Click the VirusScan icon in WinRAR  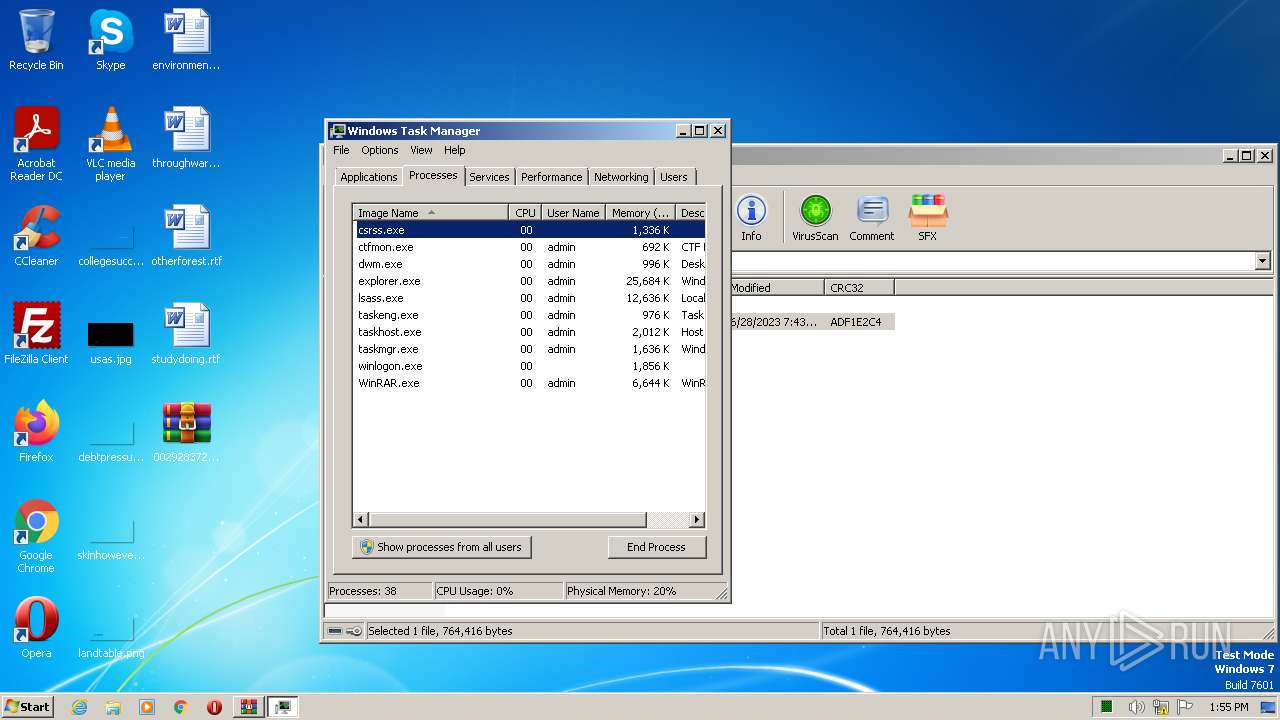point(815,218)
